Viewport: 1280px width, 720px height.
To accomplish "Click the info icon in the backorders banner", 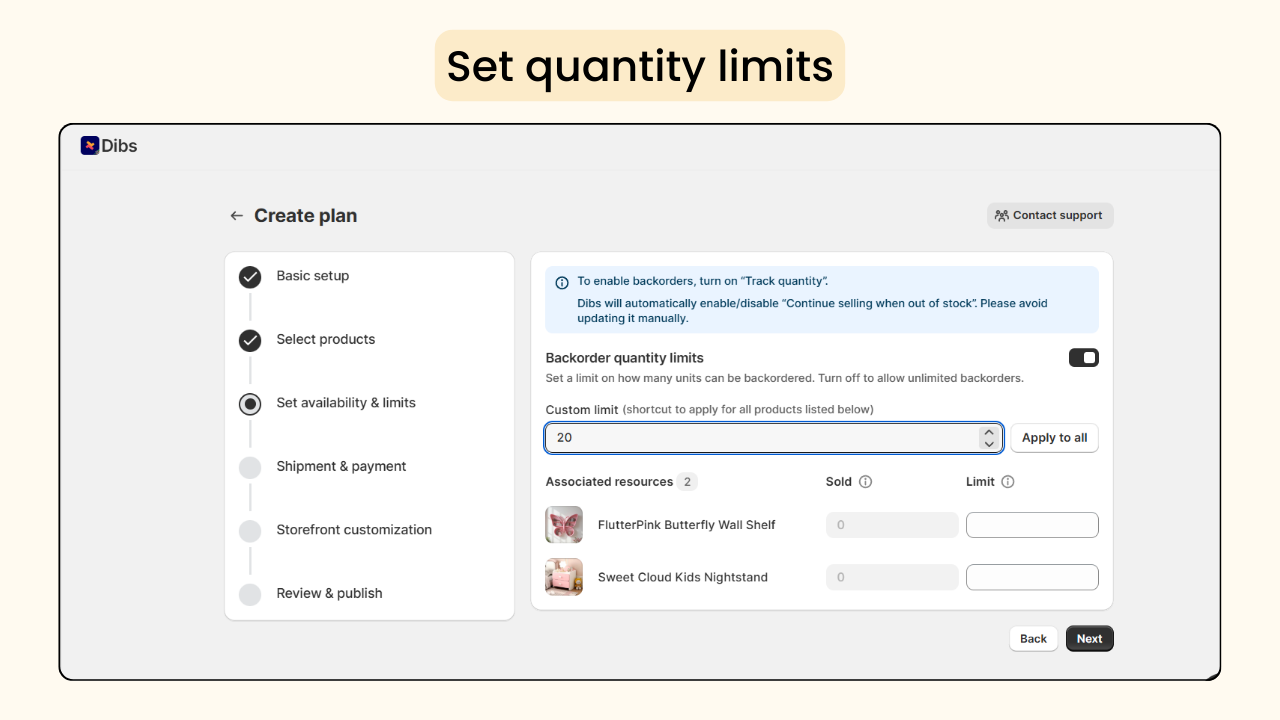I will click(559, 281).
